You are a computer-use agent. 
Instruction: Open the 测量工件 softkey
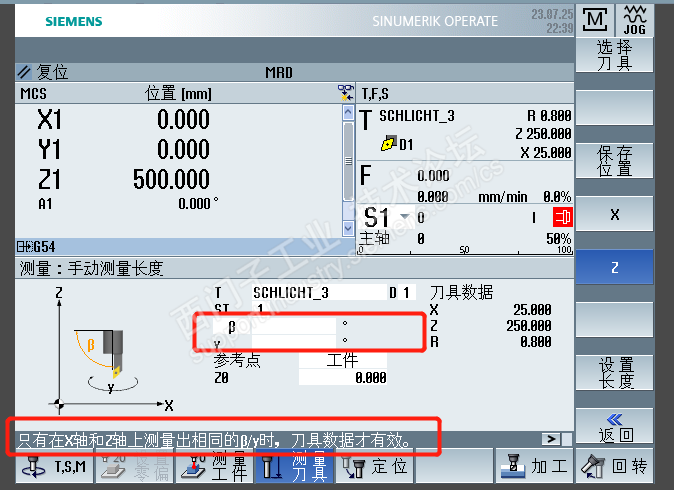pos(214,466)
